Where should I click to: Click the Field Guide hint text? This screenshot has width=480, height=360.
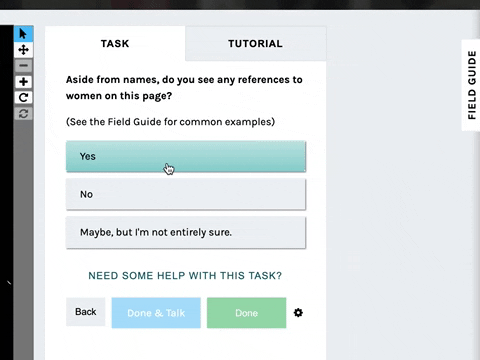(x=170, y=122)
